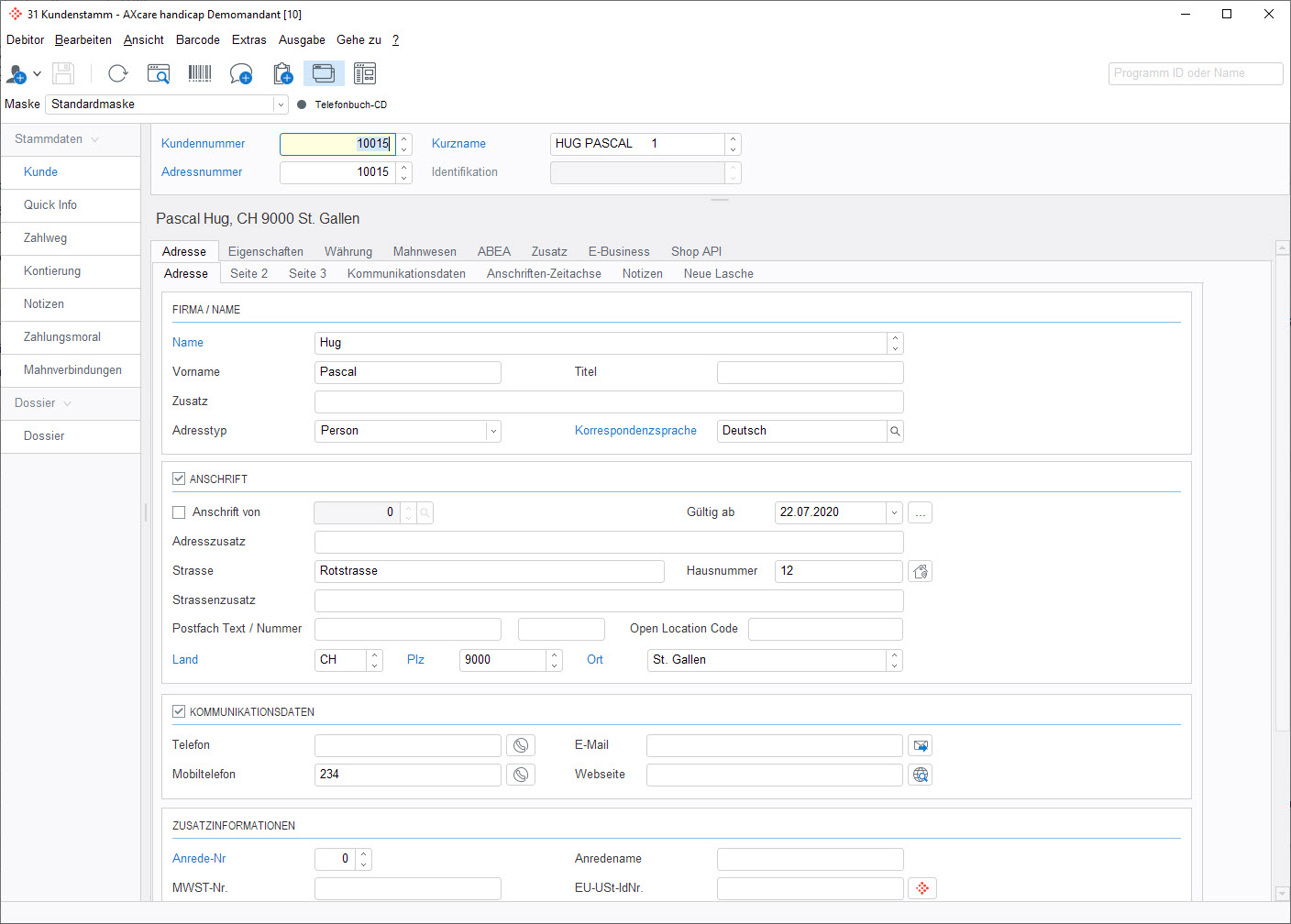The width and height of the screenshot is (1291, 924).
Task: Open Zahlungsmoral in the sidebar
Action: point(71,337)
